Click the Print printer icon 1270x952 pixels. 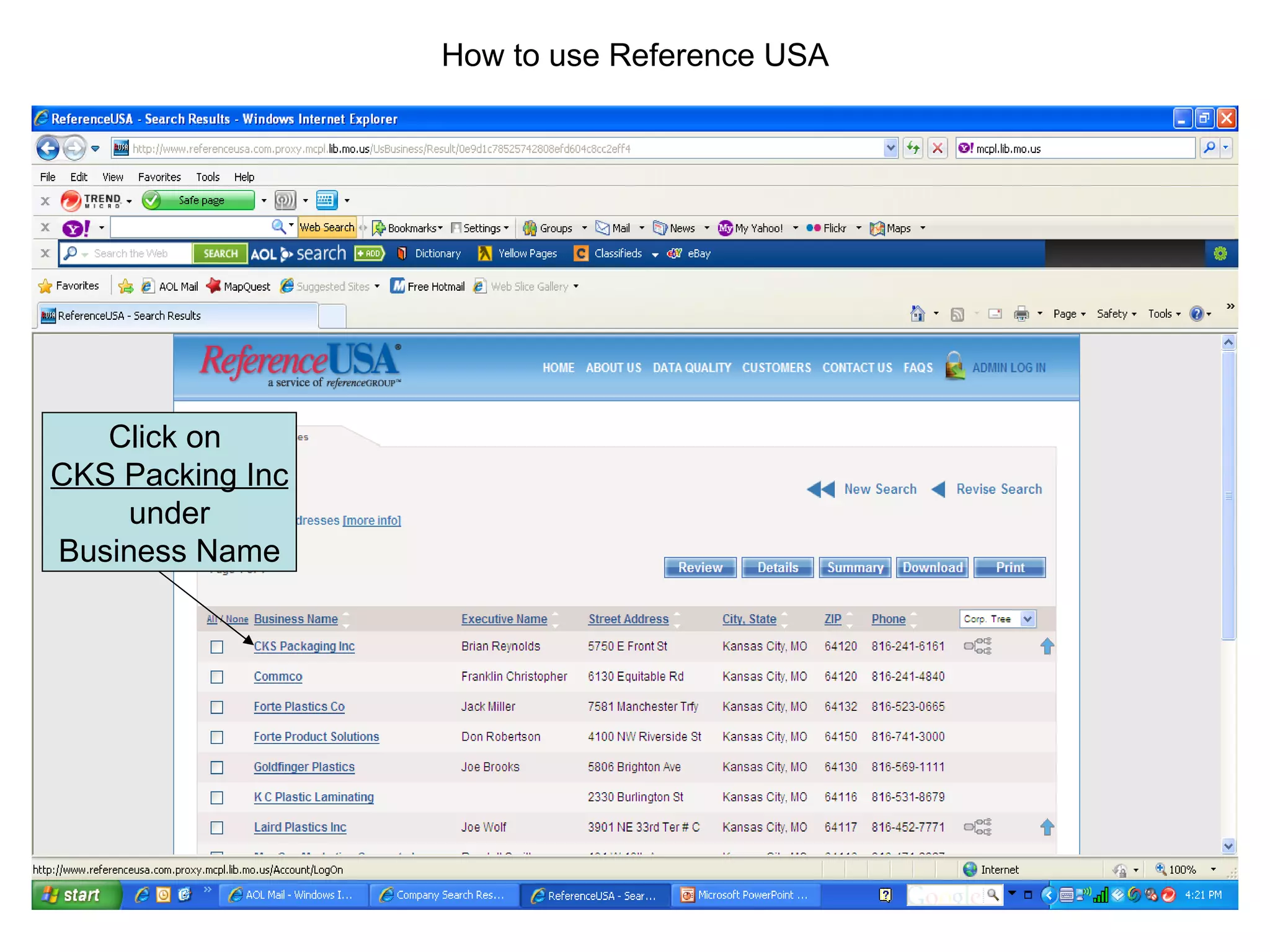coord(1021,314)
